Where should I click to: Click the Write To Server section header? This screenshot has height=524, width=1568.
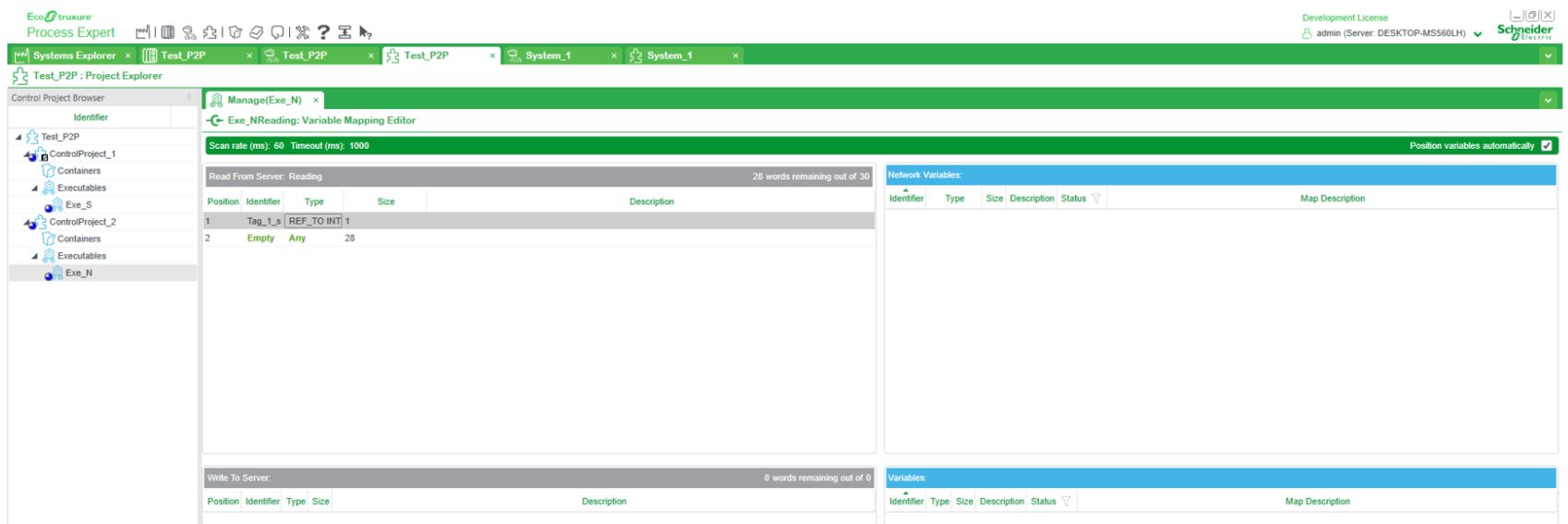tap(538, 478)
